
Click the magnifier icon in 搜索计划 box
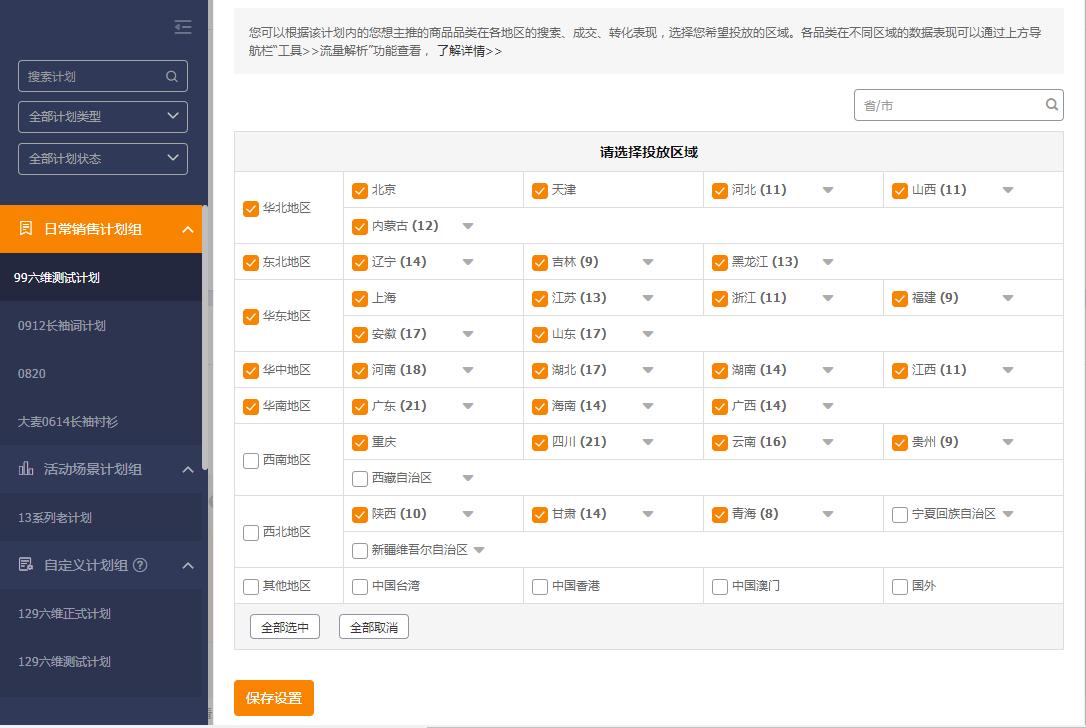pyautogui.click(x=171, y=76)
